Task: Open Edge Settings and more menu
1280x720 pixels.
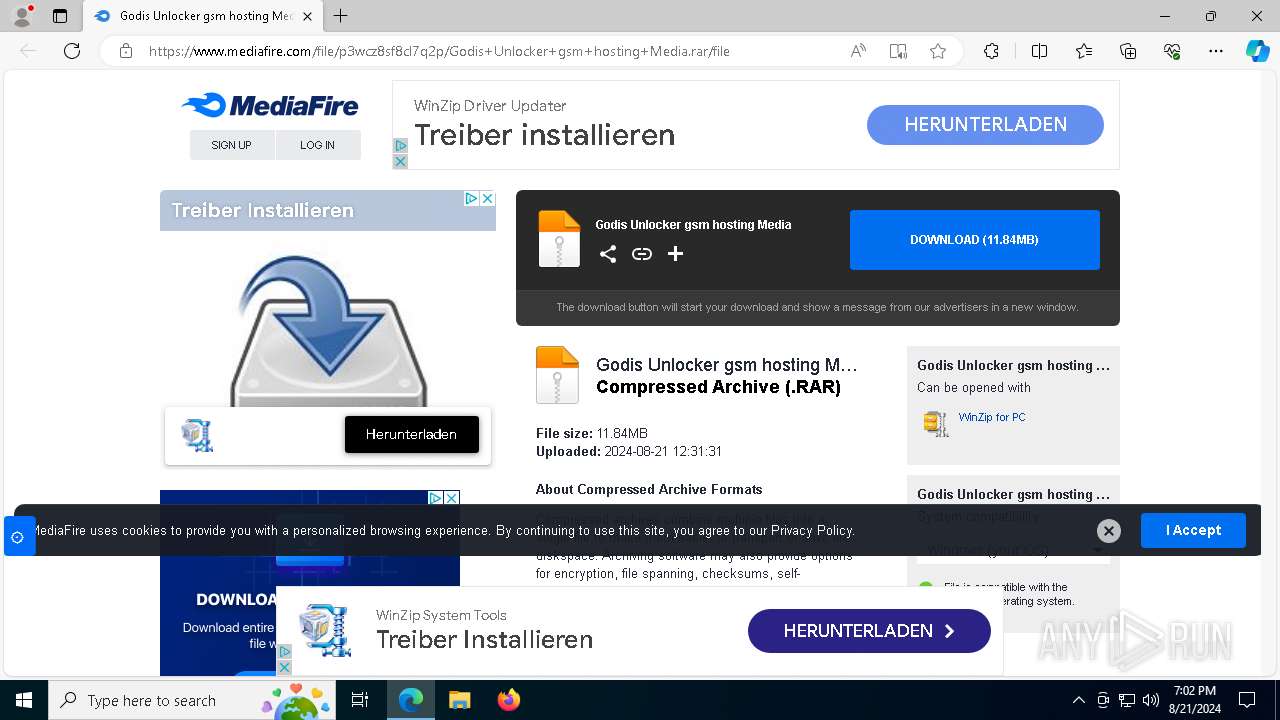Action: pos(1216,51)
